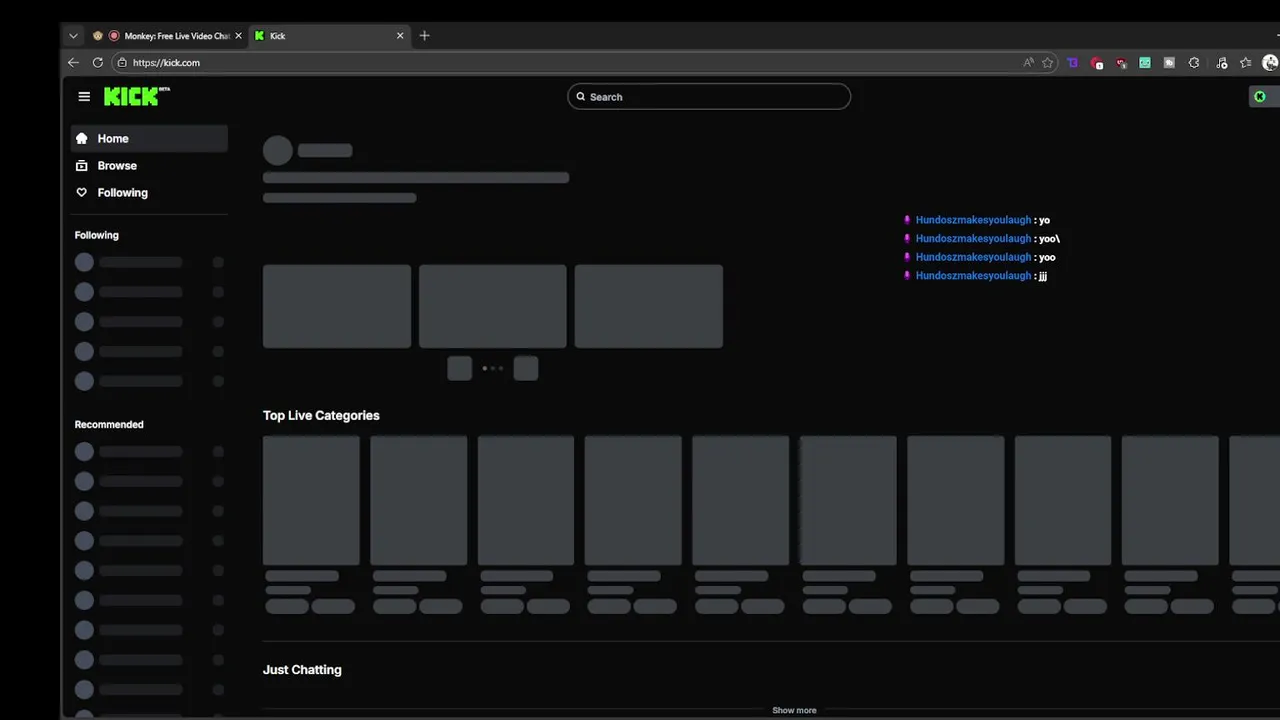Open the tab search dropdown arrow
Image resolution: width=1280 pixels, height=720 pixels.
coord(73,36)
